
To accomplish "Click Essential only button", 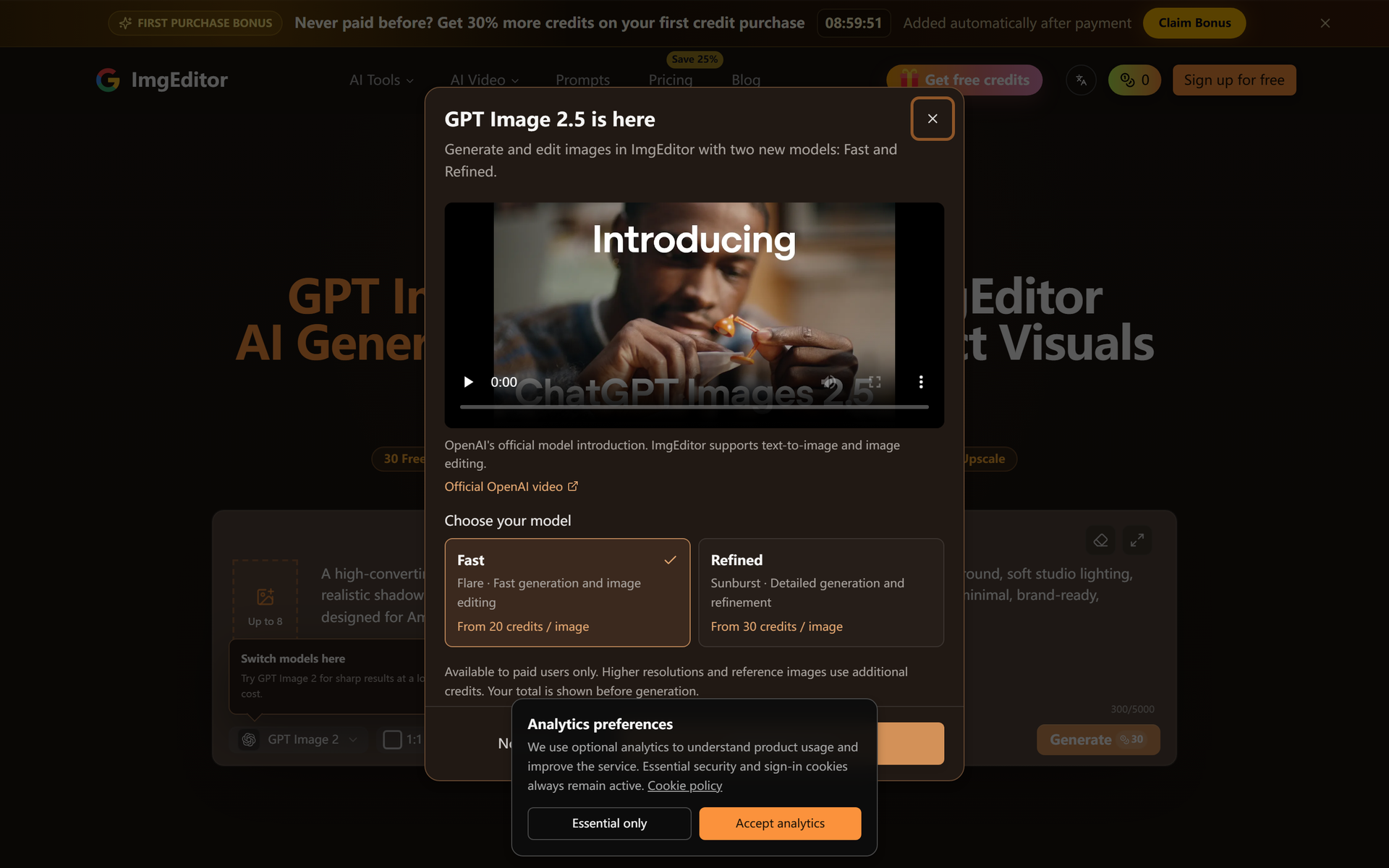I will click(x=609, y=823).
